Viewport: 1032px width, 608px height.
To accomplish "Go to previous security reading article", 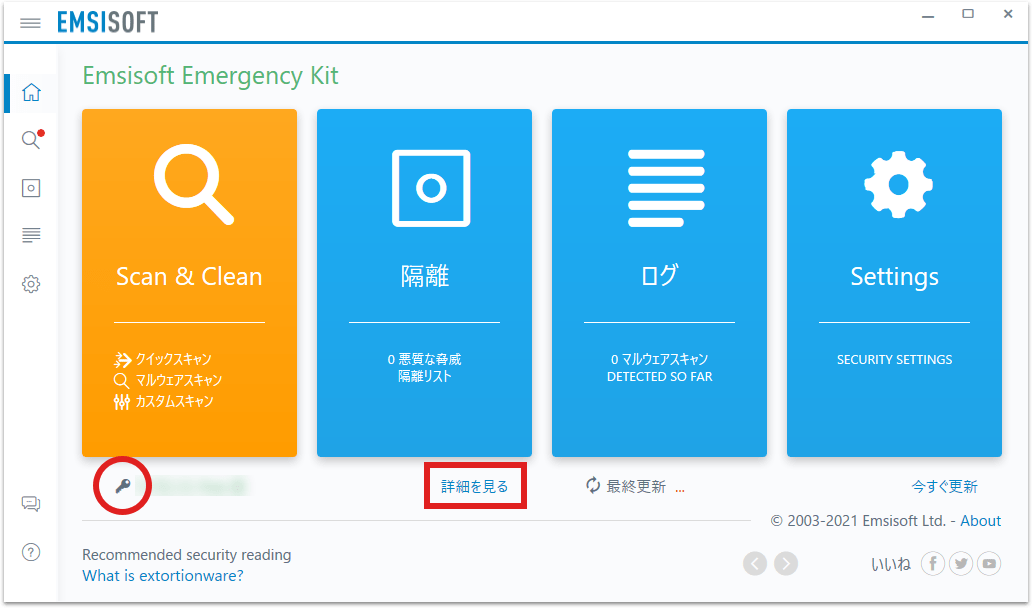I will [755, 564].
